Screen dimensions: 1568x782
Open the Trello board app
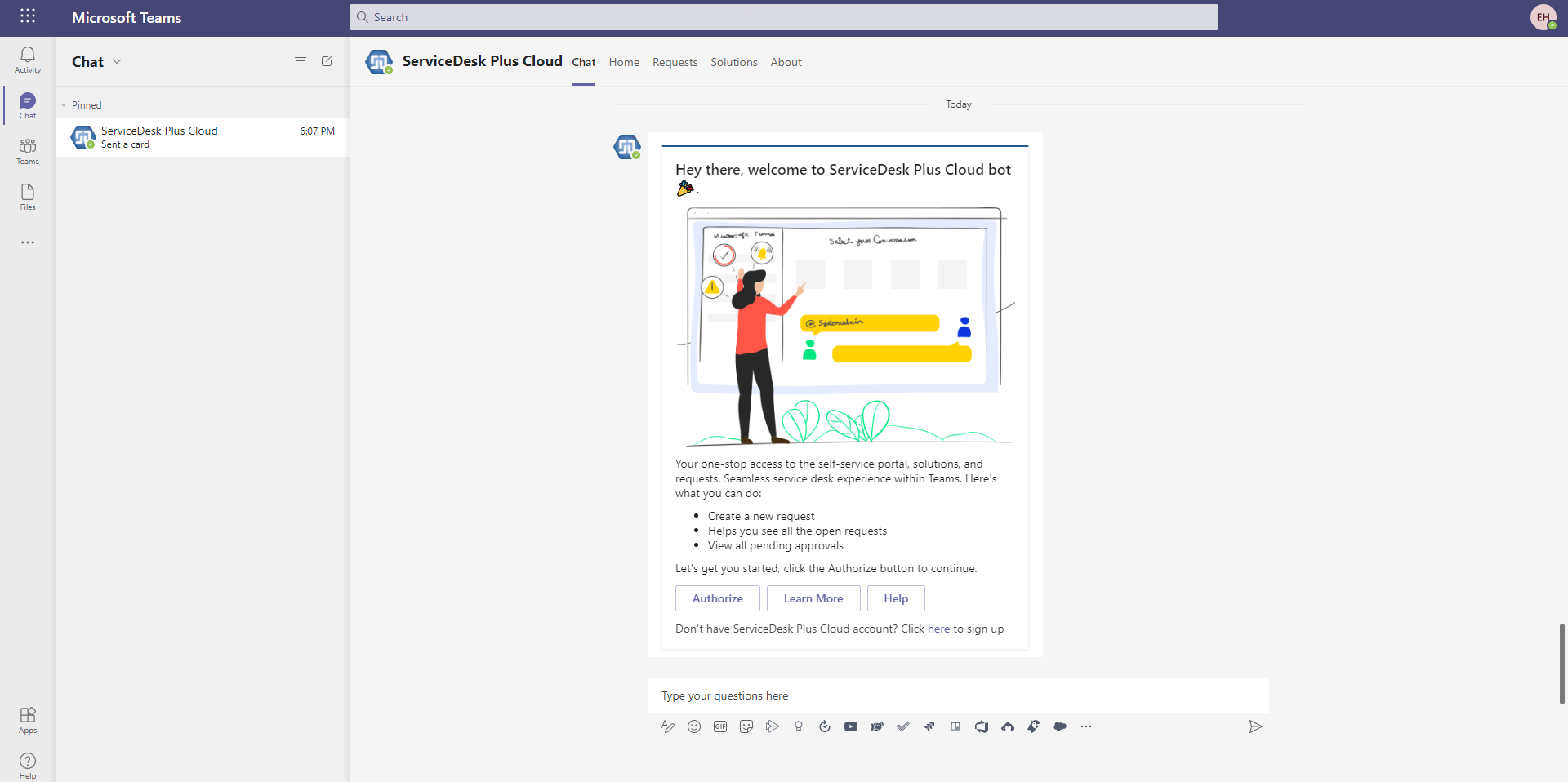click(x=955, y=726)
